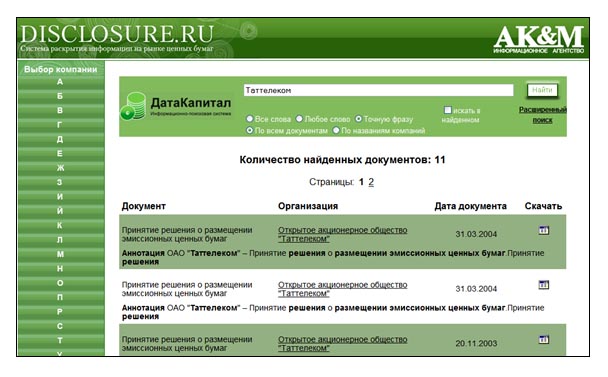Download the second 31.03.2004 document icon
608x377 pixels.
544,285
